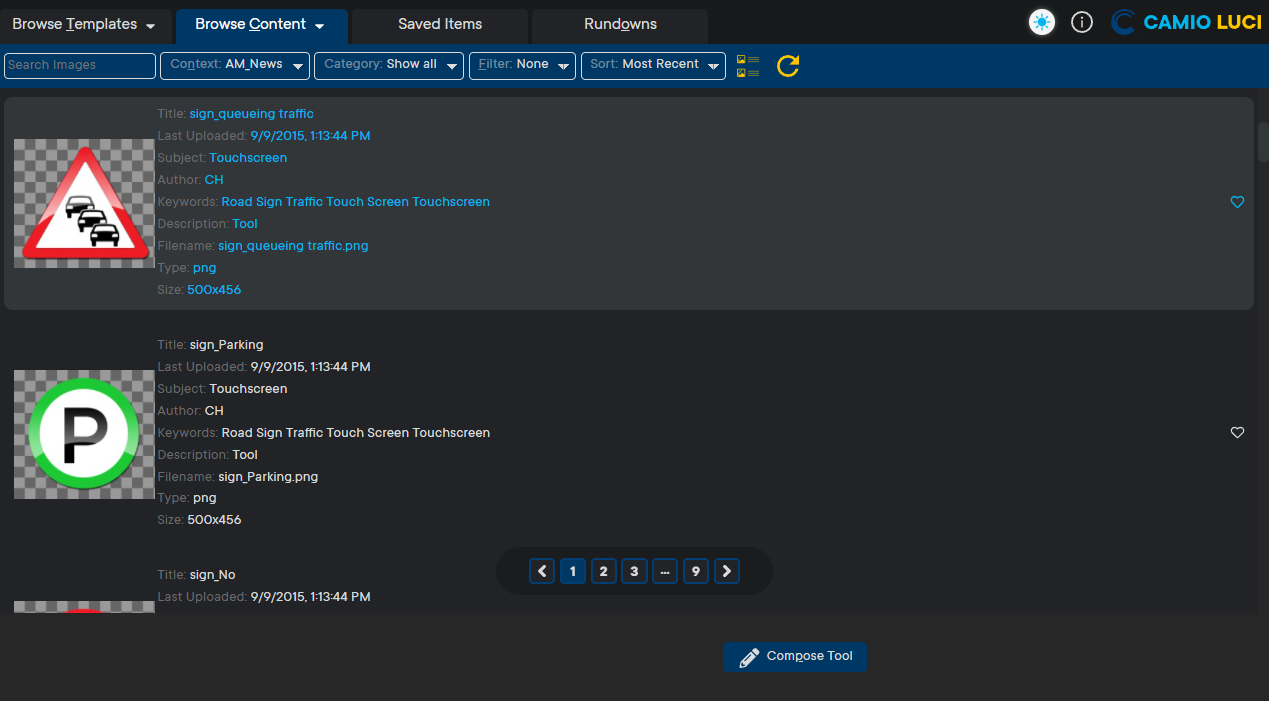Toggle the light/dark theme sun icon
This screenshot has height=701, width=1269.
pyautogui.click(x=1042, y=22)
